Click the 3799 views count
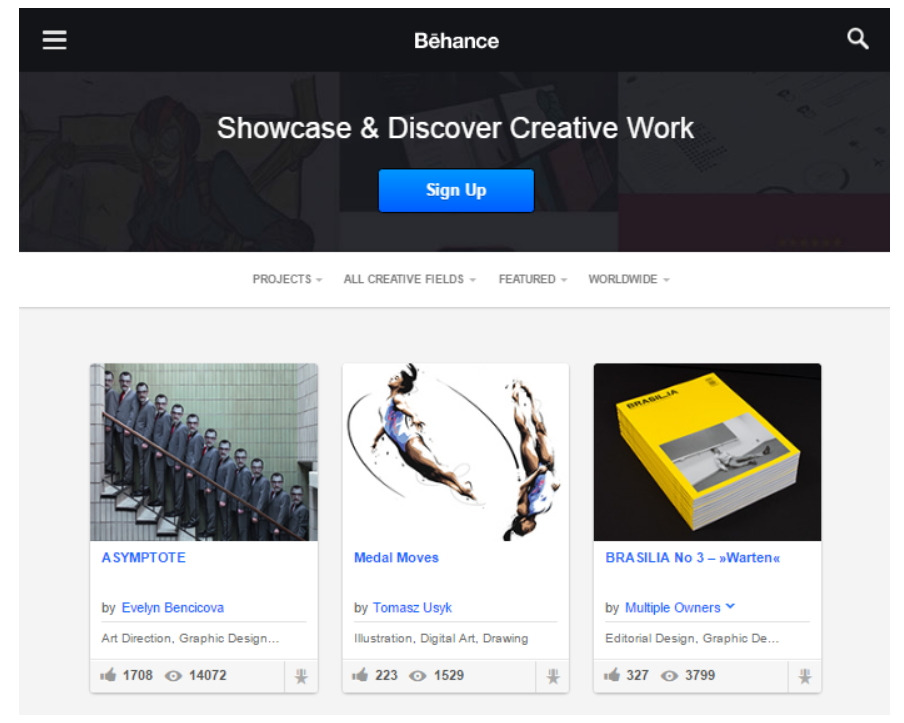The height and width of the screenshot is (723, 904). pos(700,675)
